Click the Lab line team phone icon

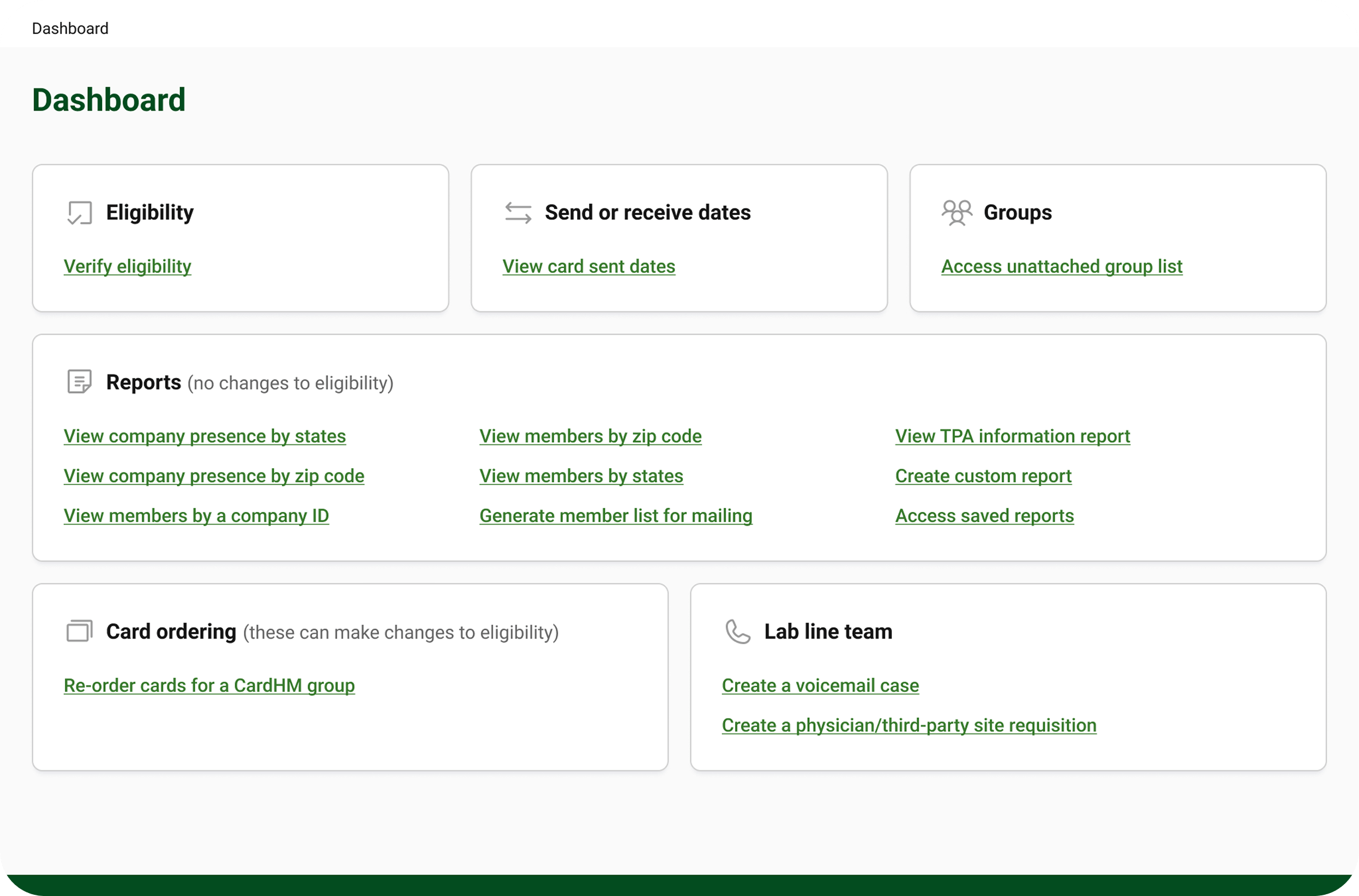pos(737,631)
